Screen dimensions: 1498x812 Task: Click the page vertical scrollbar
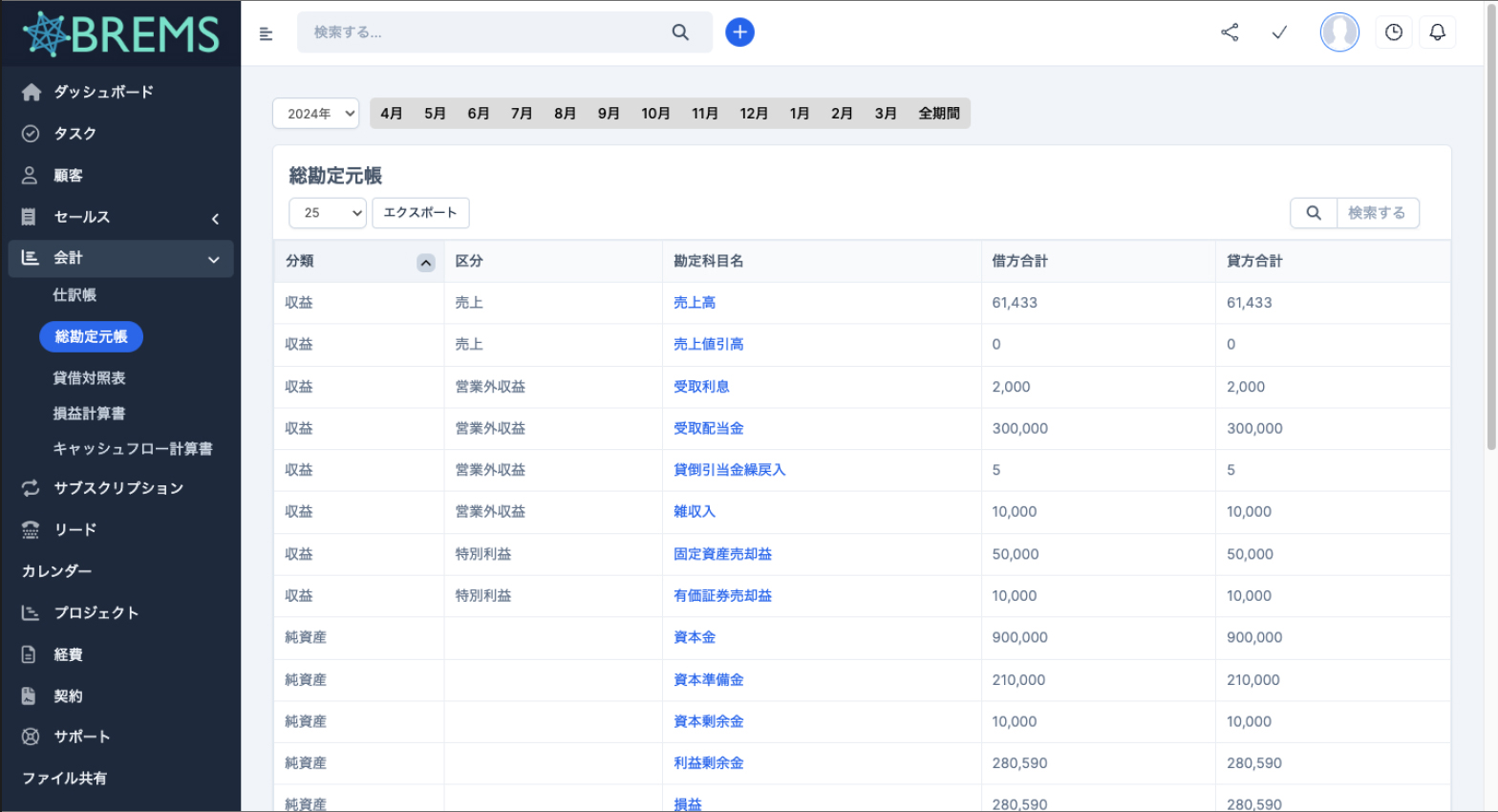1491,229
